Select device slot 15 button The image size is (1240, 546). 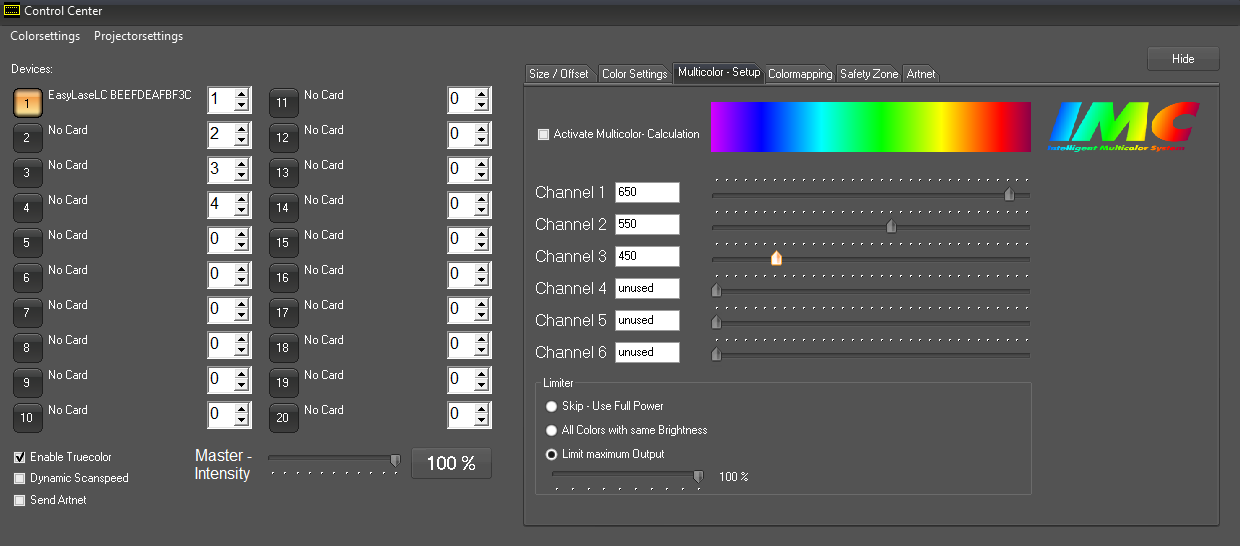pos(283,243)
